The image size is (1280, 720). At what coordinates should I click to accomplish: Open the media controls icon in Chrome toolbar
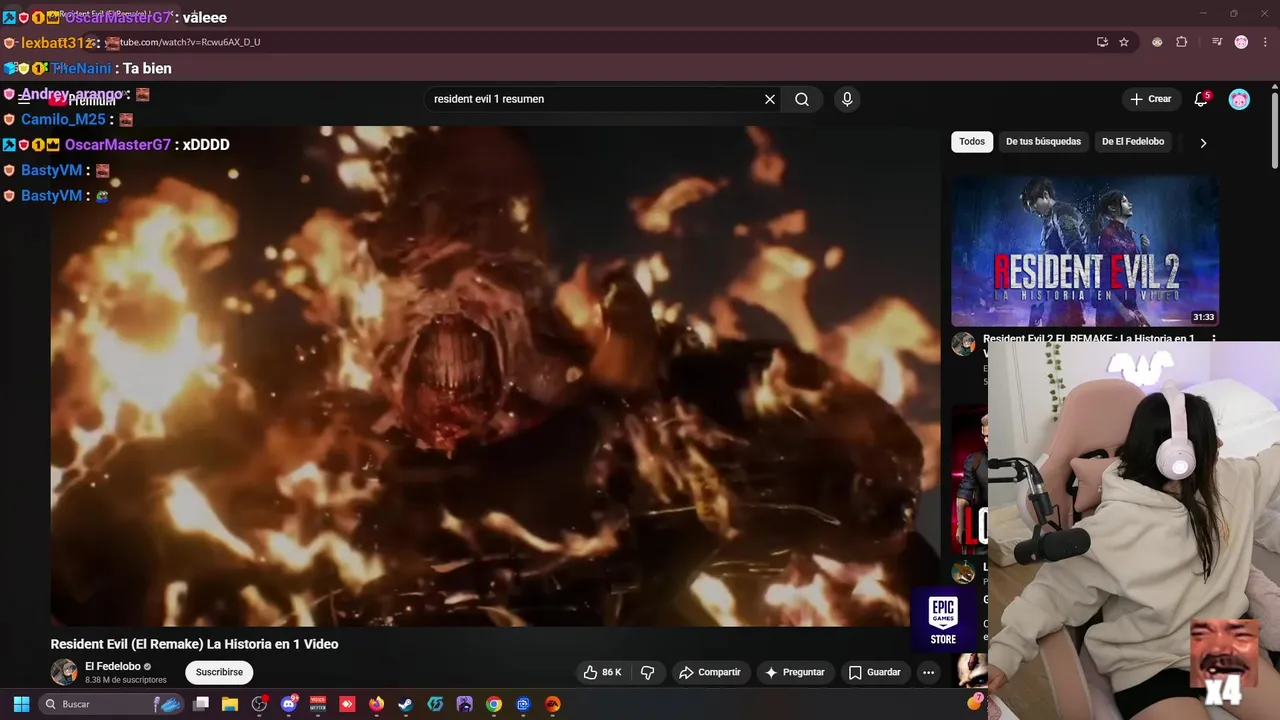point(1217,42)
